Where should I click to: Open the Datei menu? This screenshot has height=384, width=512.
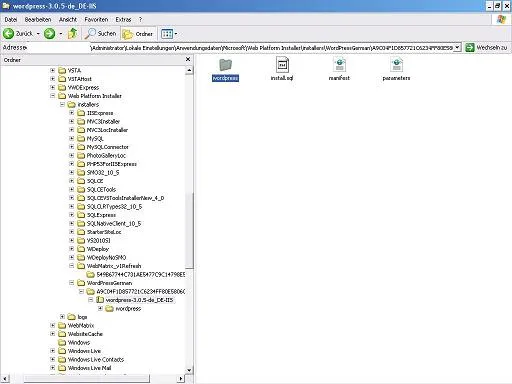(x=11, y=20)
